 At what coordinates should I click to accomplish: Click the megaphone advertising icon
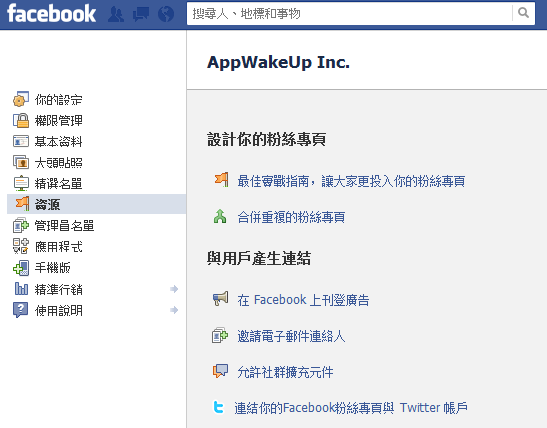(x=220, y=299)
